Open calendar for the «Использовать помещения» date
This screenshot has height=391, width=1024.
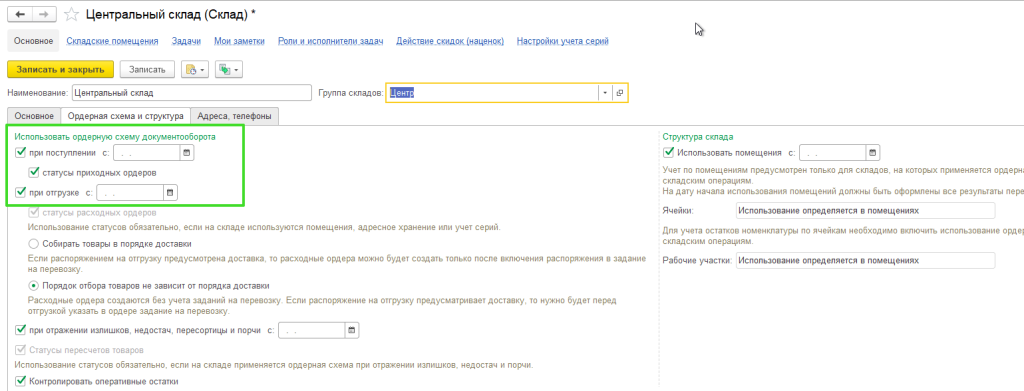pyautogui.click(x=872, y=153)
